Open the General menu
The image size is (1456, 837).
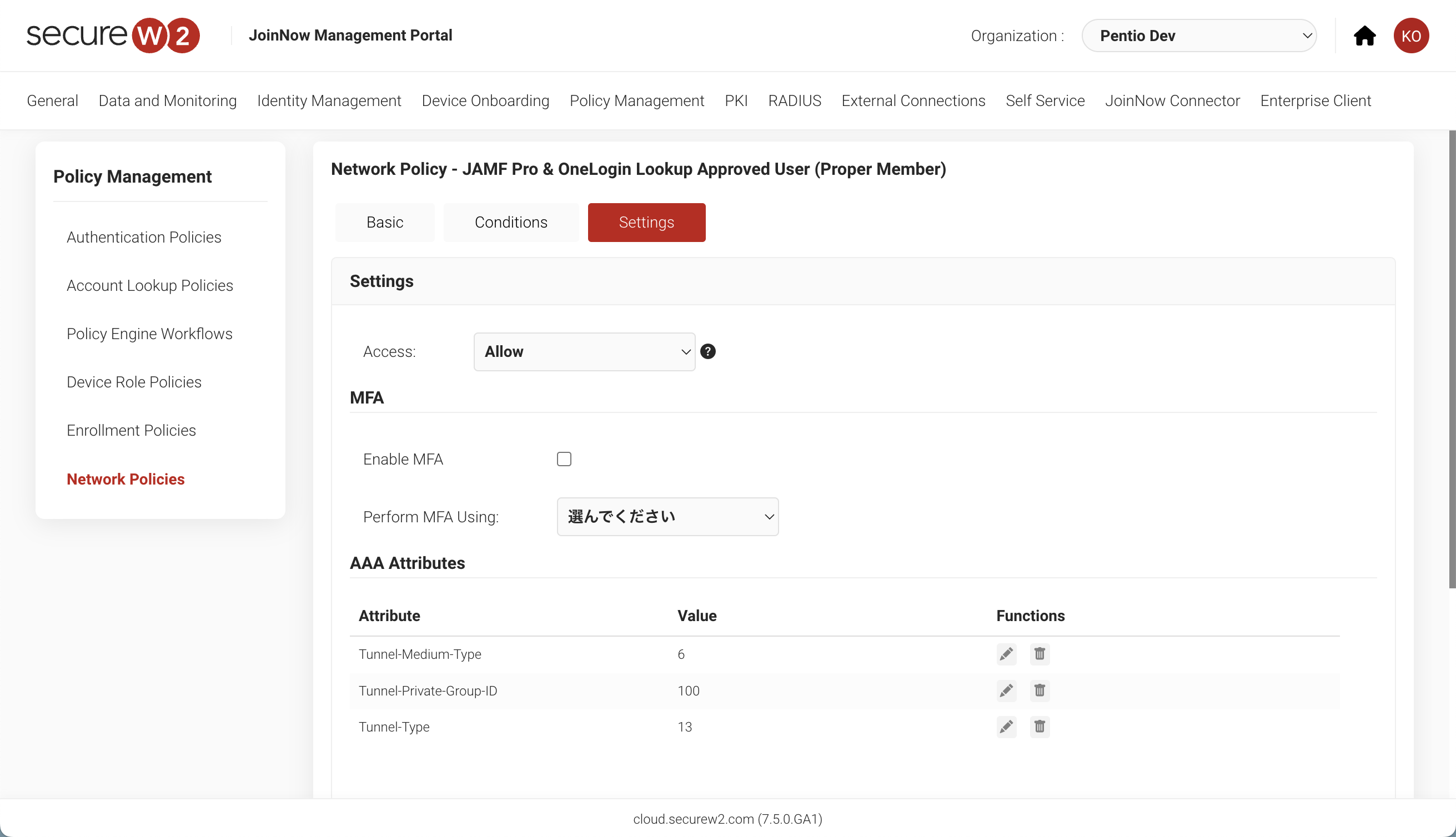coord(52,100)
